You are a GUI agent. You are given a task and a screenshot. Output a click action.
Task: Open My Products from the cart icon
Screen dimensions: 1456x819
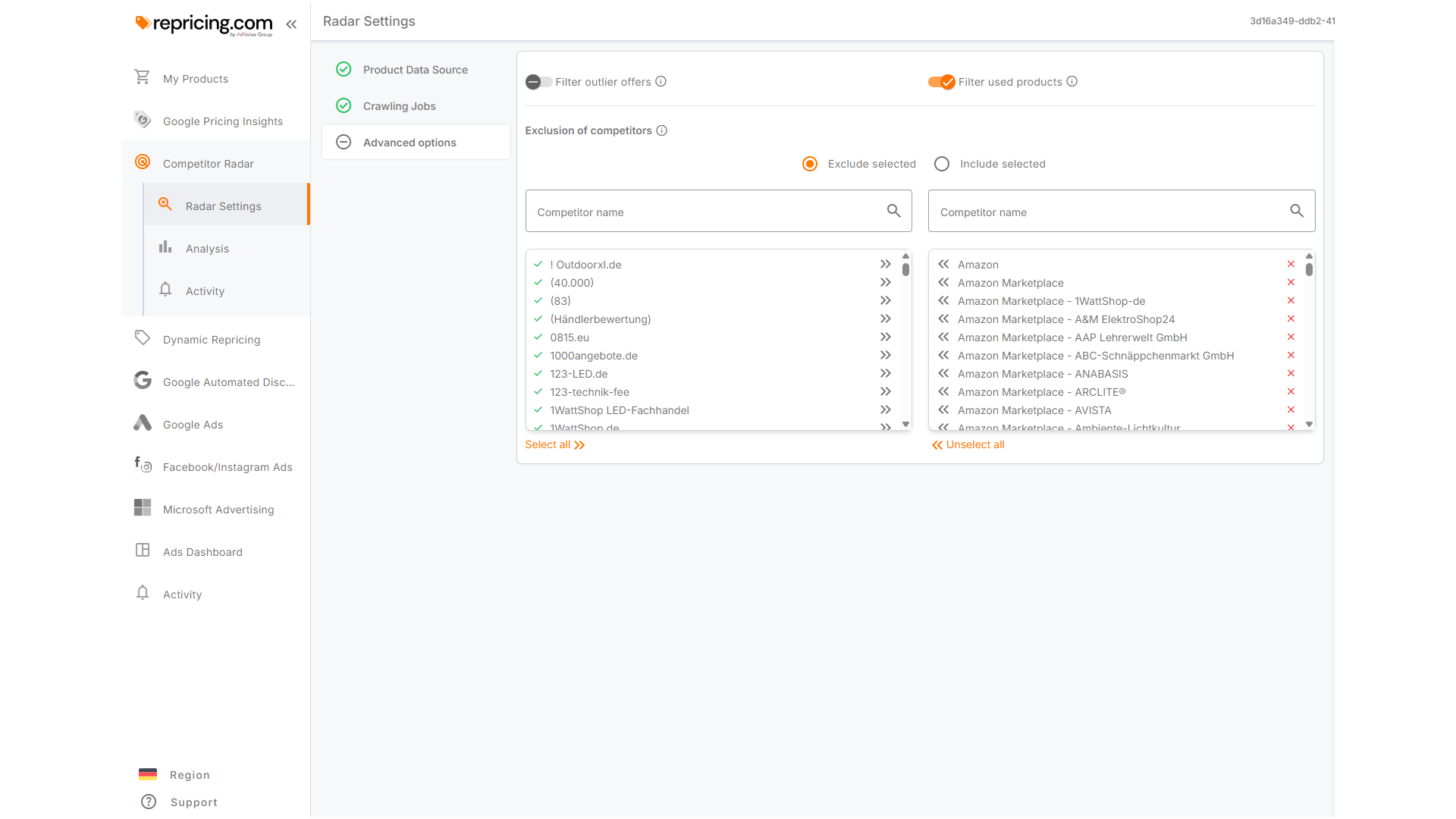(x=142, y=77)
